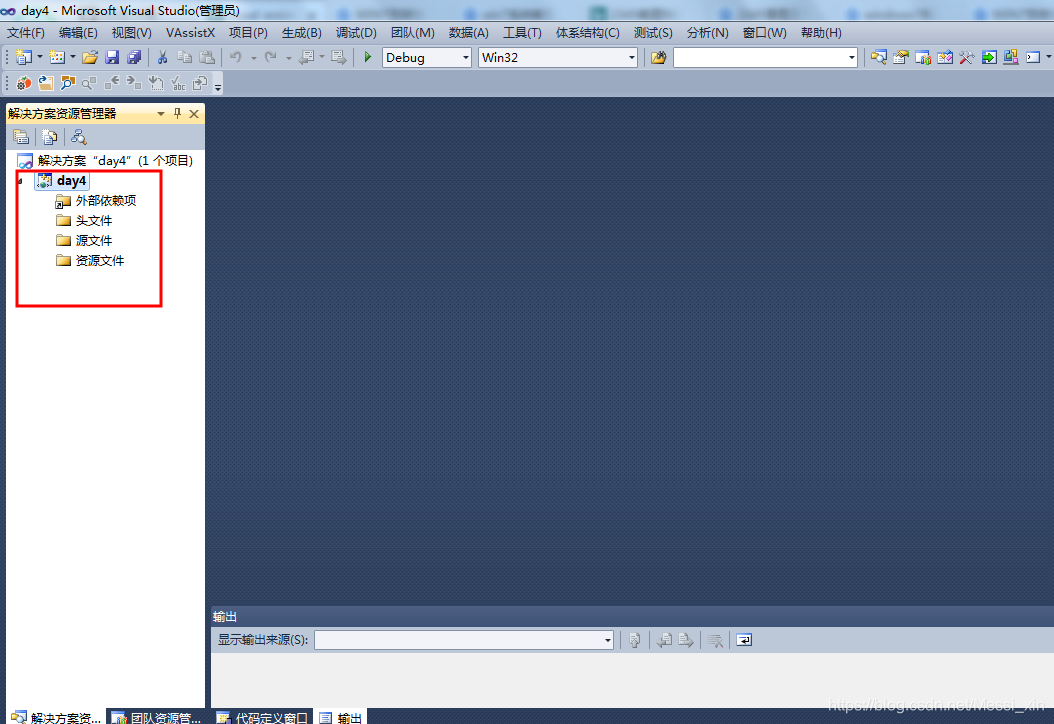
Task: Open Solution Explorer window position dropdown
Action: pos(161,114)
